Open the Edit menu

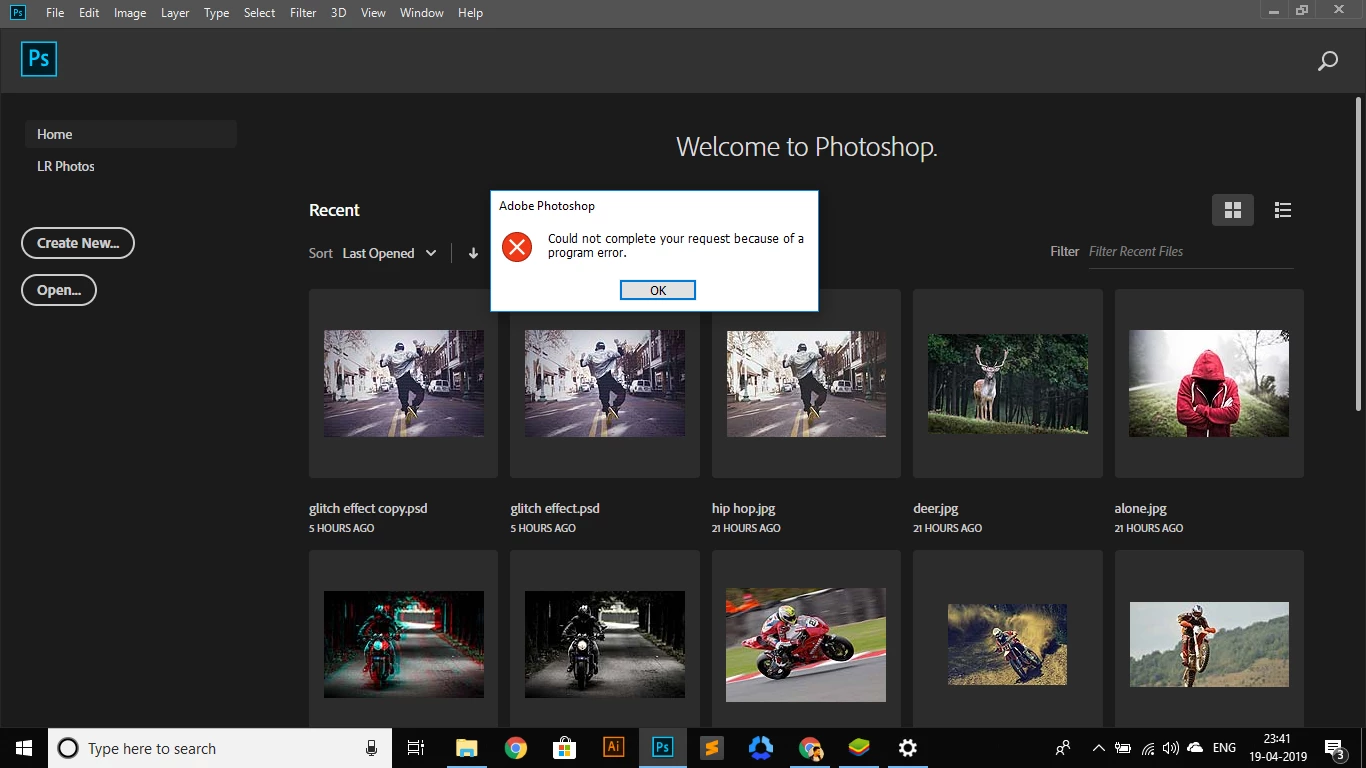click(89, 13)
